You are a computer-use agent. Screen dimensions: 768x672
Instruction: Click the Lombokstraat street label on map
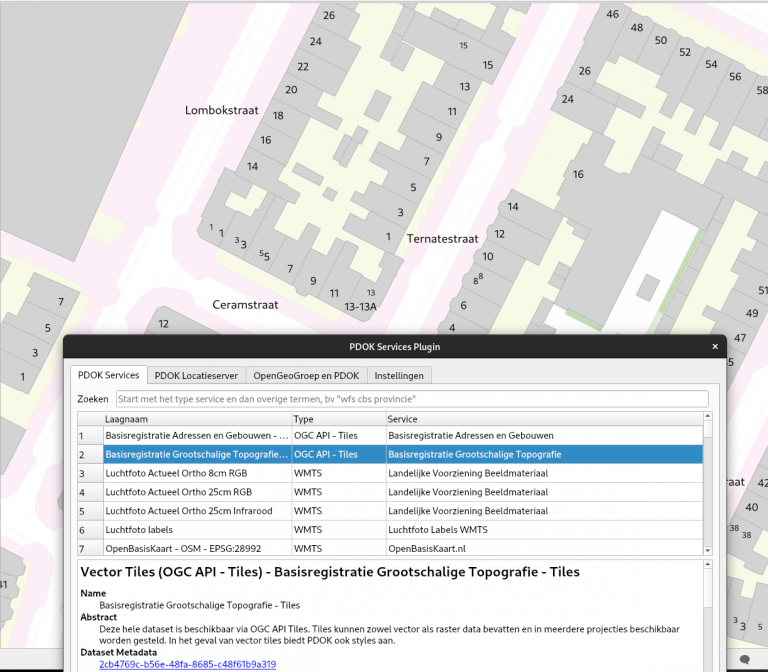point(221,110)
